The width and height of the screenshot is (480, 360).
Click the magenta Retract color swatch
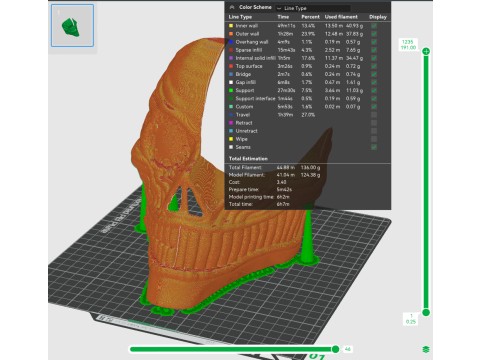pyautogui.click(x=231, y=123)
